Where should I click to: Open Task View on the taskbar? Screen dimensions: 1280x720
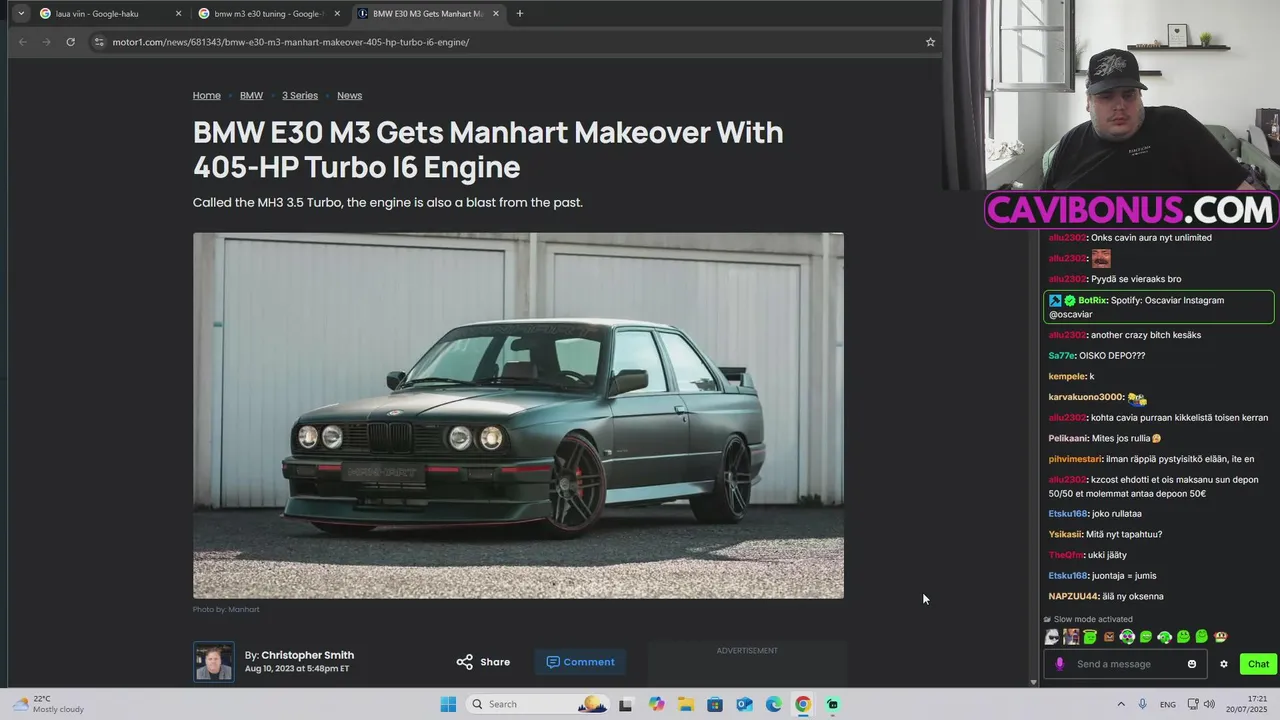point(626,704)
